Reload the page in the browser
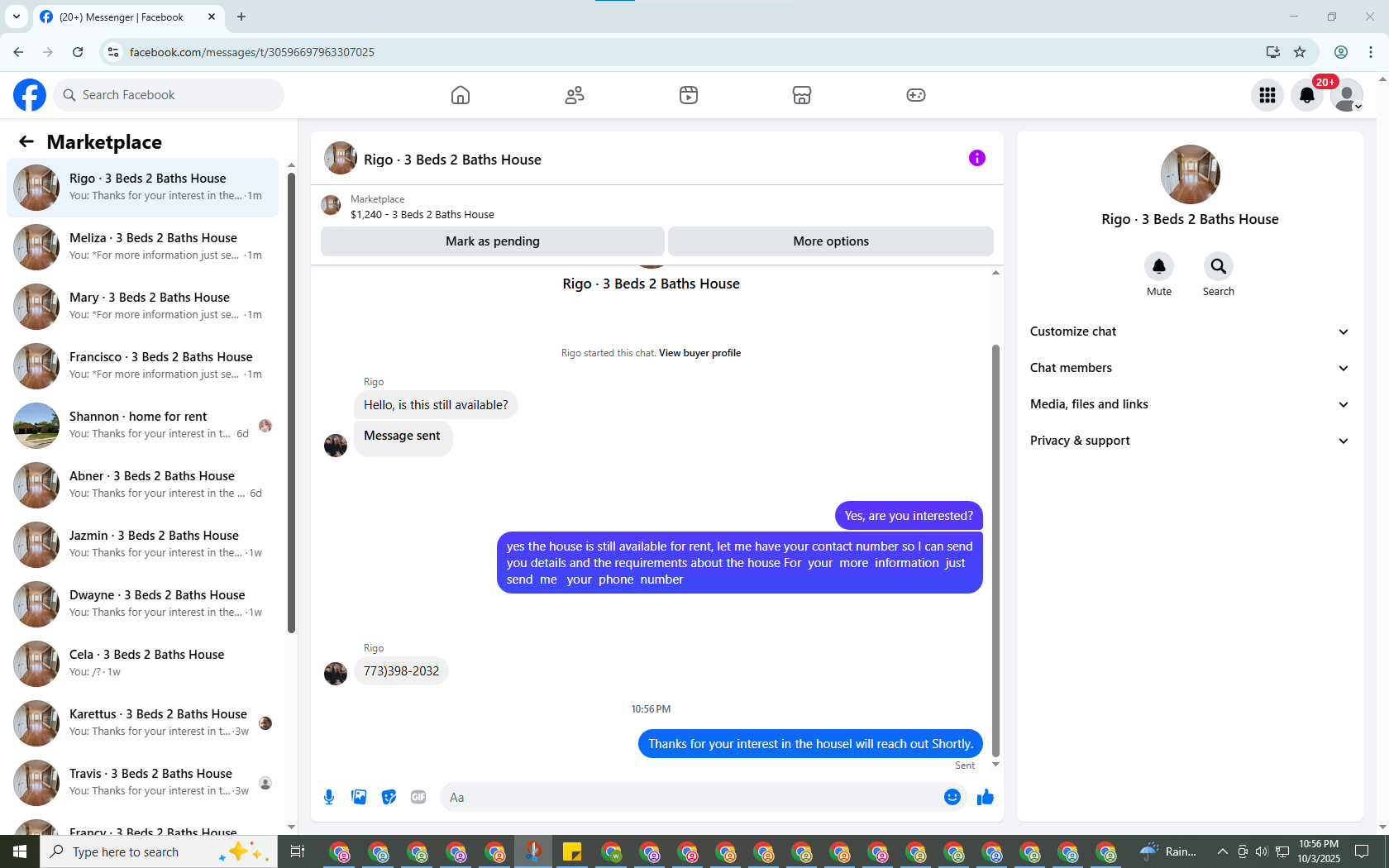Image resolution: width=1389 pixels, height=868 pixels. [78, 52]
